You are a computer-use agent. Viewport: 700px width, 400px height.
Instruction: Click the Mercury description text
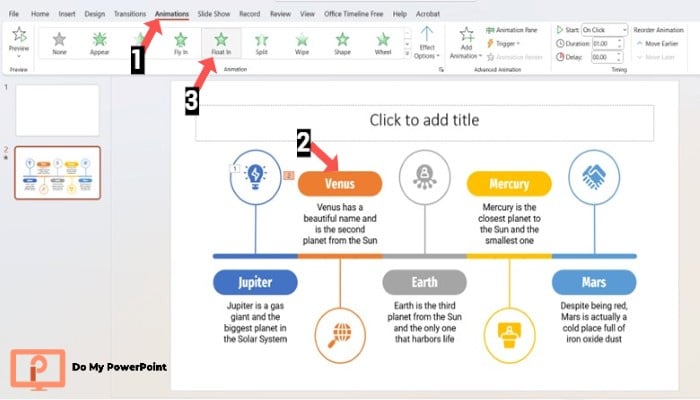pos(509,224)
